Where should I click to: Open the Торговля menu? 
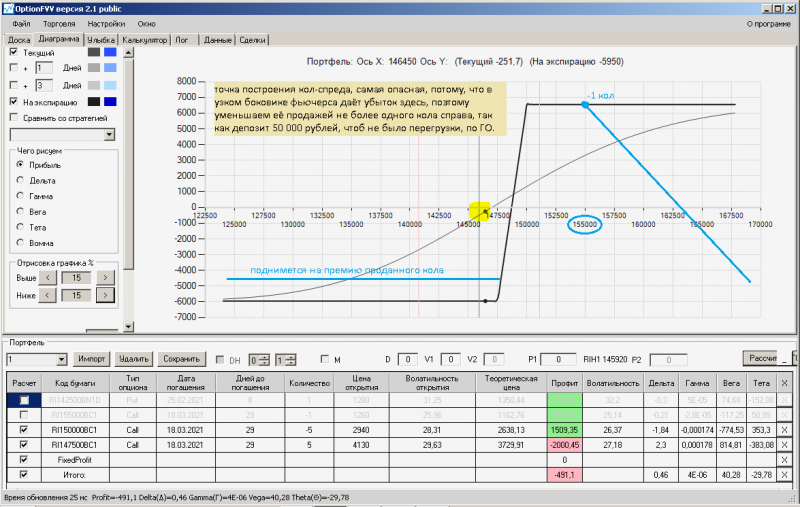(x=59, y=24)
